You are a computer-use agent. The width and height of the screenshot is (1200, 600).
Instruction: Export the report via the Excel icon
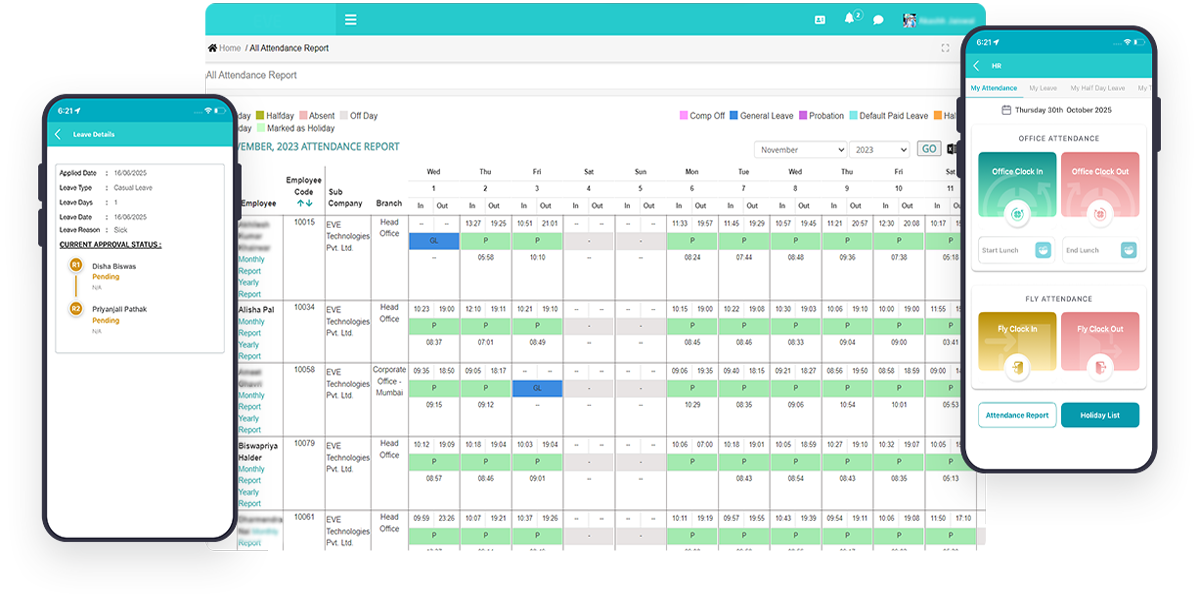click(950, 149)
